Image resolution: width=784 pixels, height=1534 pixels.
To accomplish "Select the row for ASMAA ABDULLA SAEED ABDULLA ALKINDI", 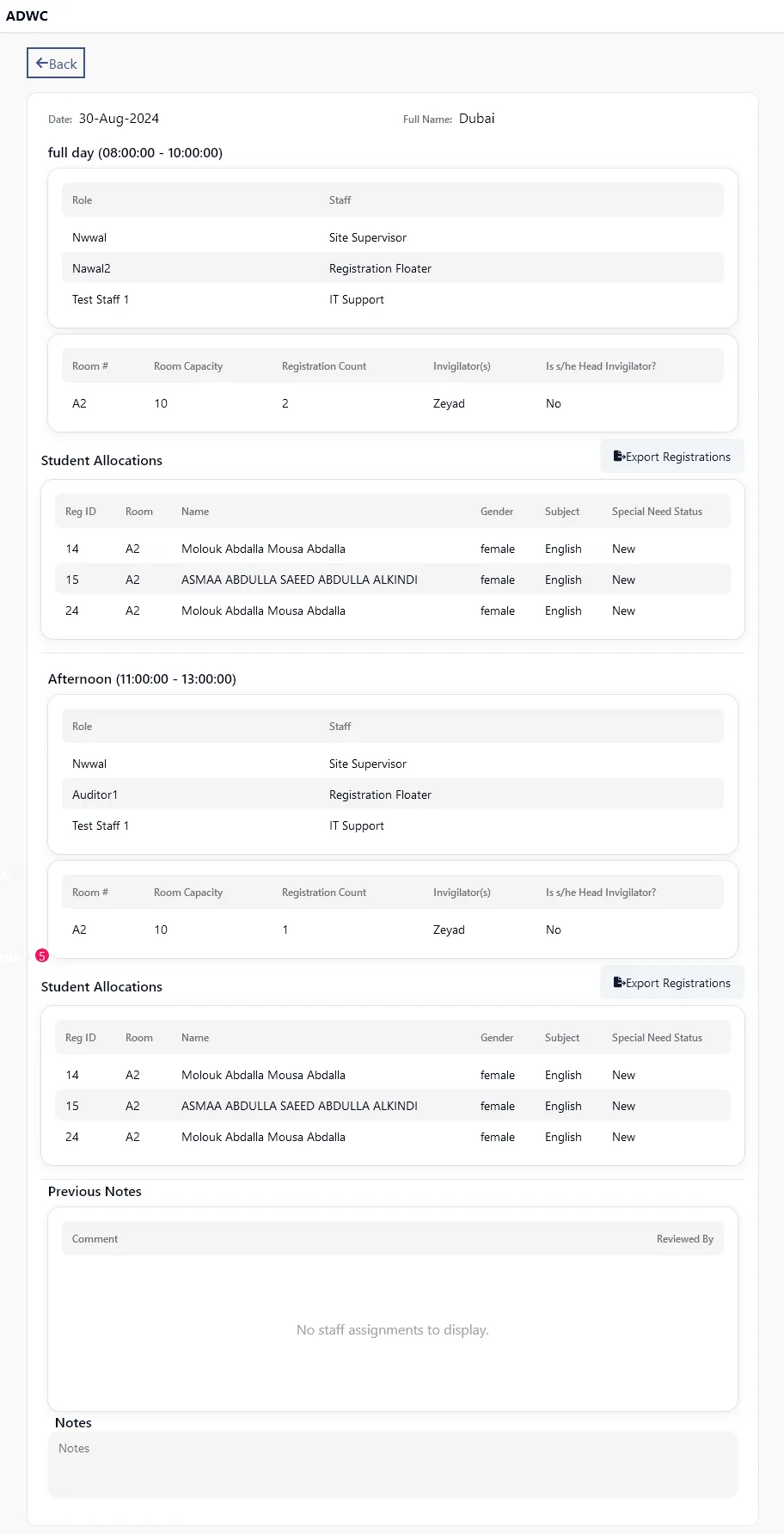I will click(298, 579).
